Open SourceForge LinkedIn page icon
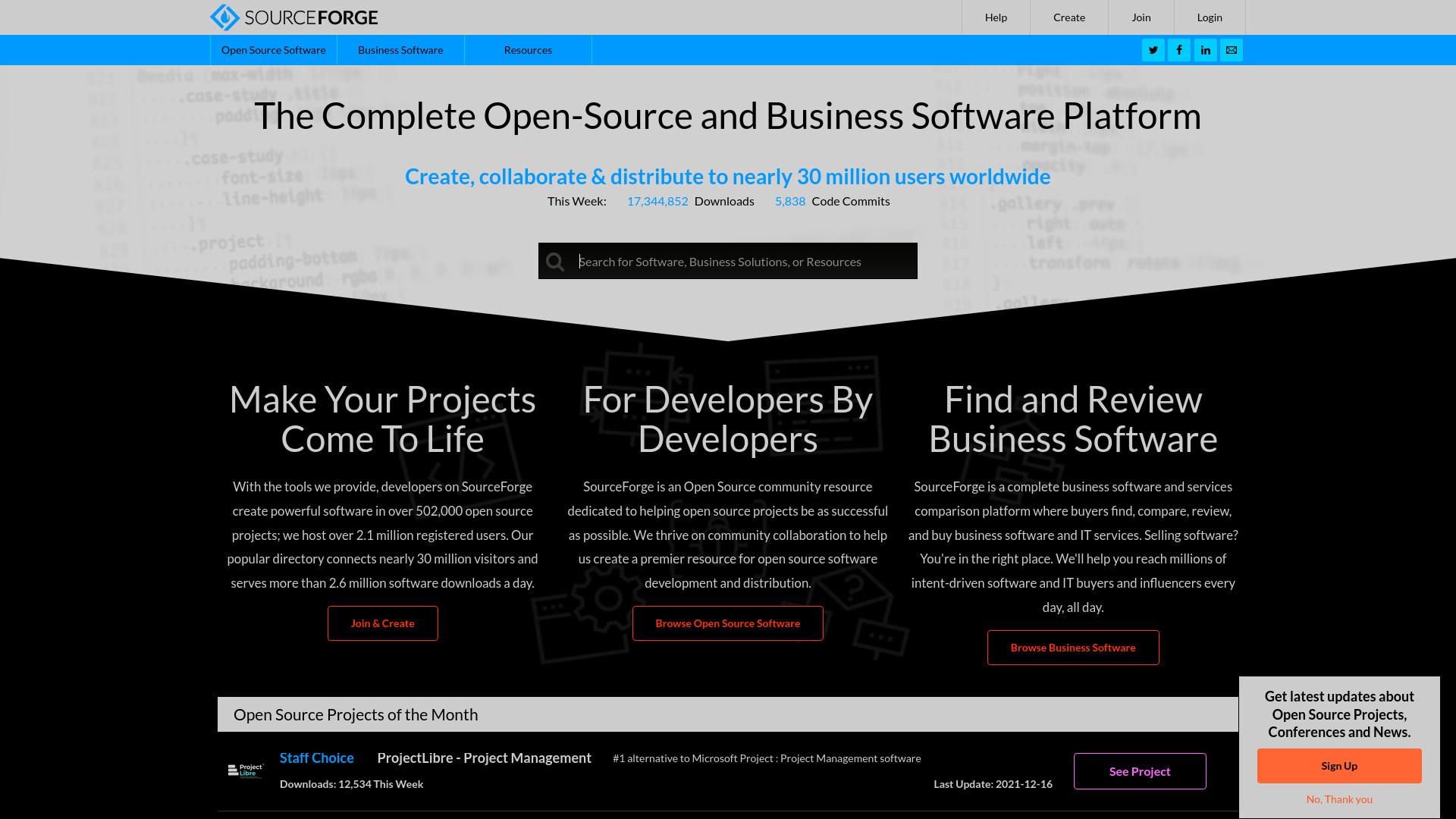The width and height of the screenshot is (1456, 819). (x=1205, y=50)
